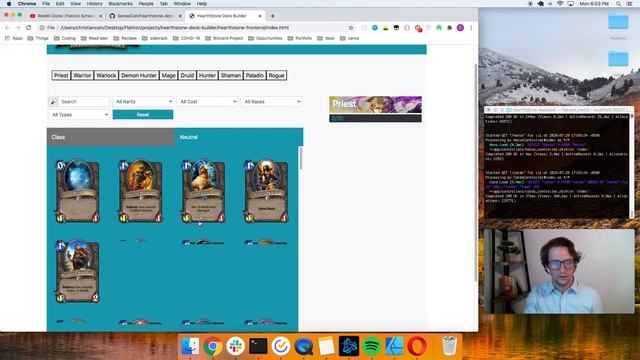The image size is (640, 360).
Task: Open the All Types dropdown
Action: pyautogui.click(x=79, y=115)
